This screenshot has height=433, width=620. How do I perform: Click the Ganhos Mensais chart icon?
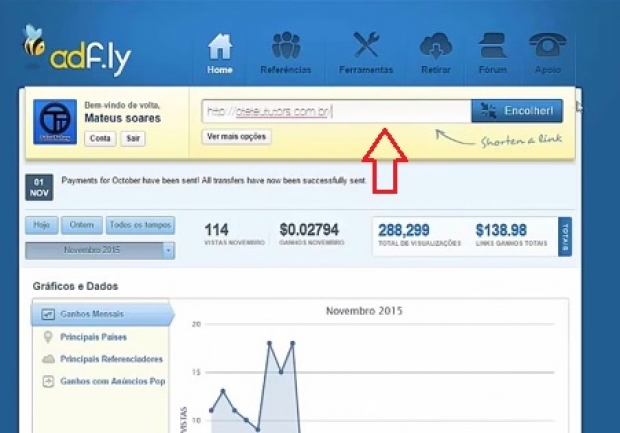point(48,314)
